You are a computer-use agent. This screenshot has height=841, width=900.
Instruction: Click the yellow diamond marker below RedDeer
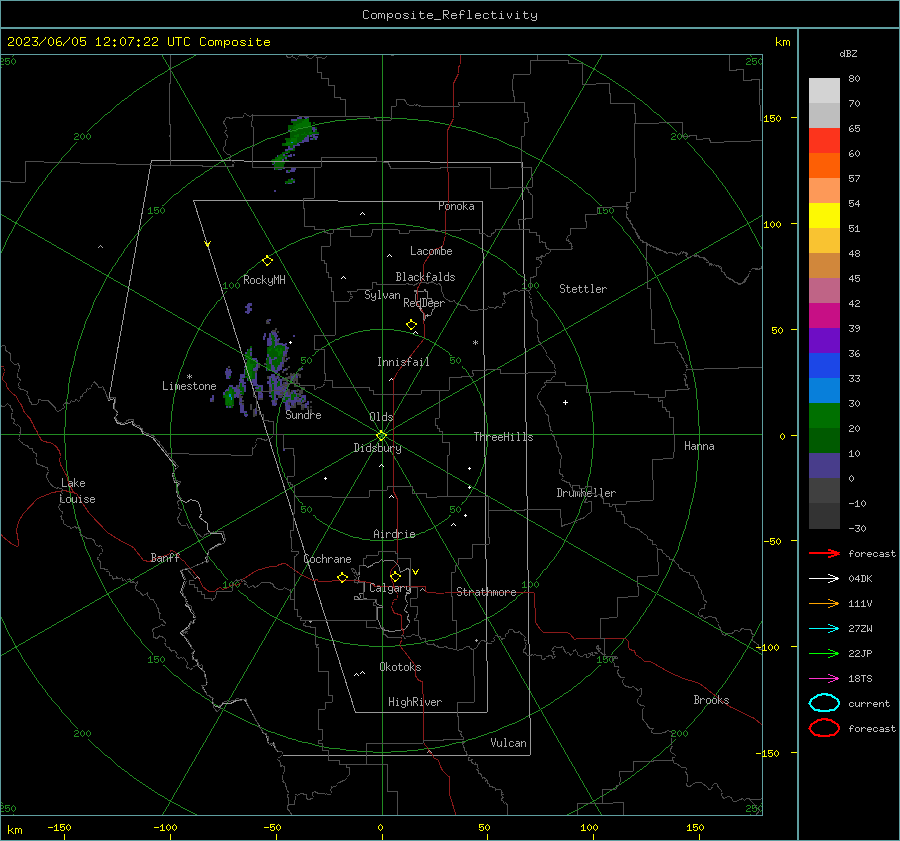[x=411, y=325]
